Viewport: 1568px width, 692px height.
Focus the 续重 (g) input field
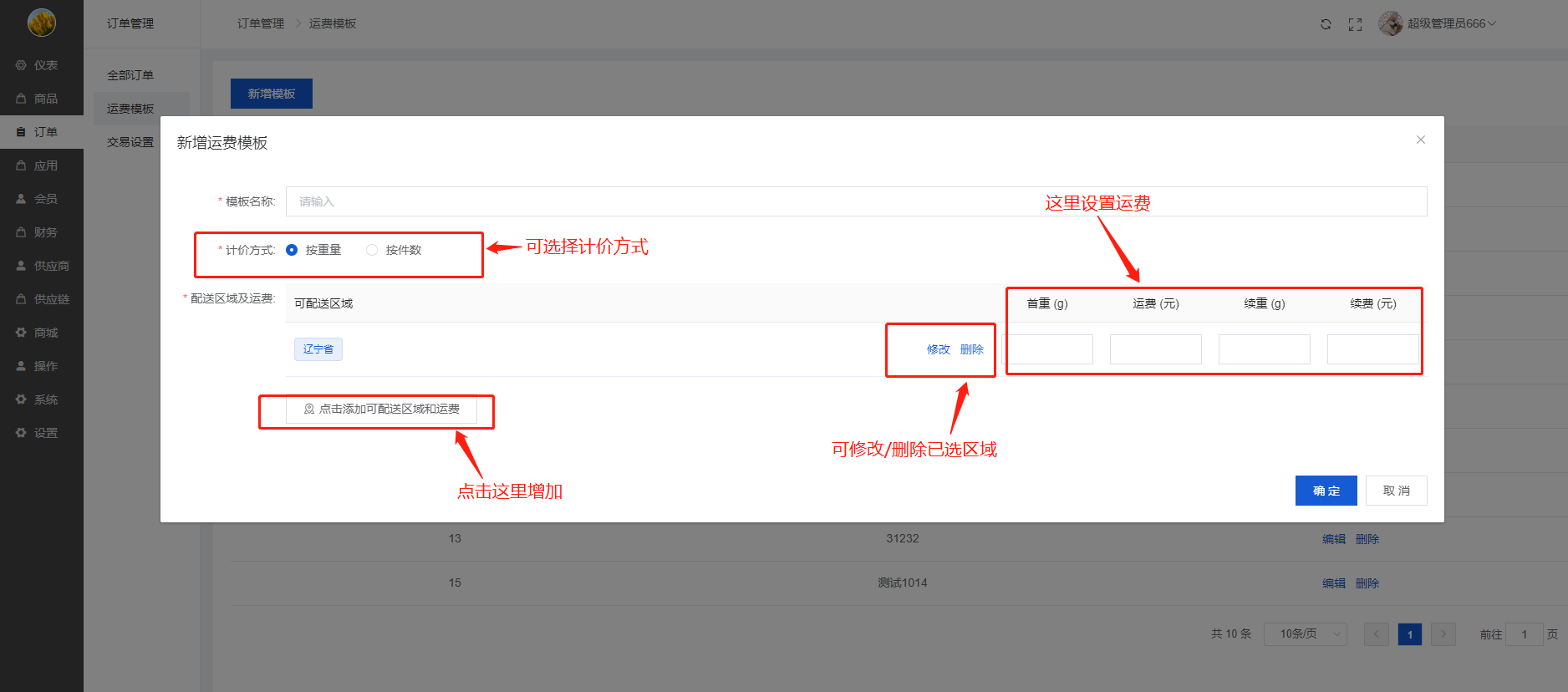click(1265, 349)
